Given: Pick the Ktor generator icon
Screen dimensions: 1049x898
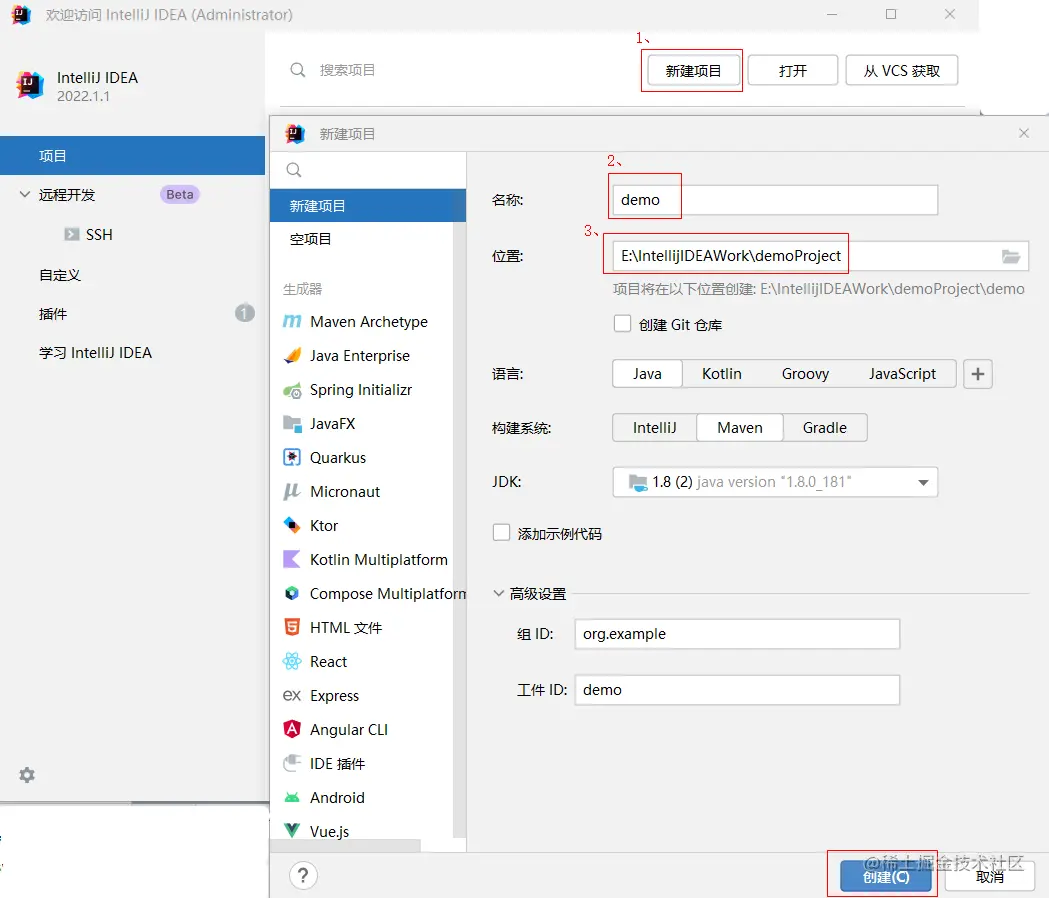Looking at the screenshot, I should (x=292, y=525).
